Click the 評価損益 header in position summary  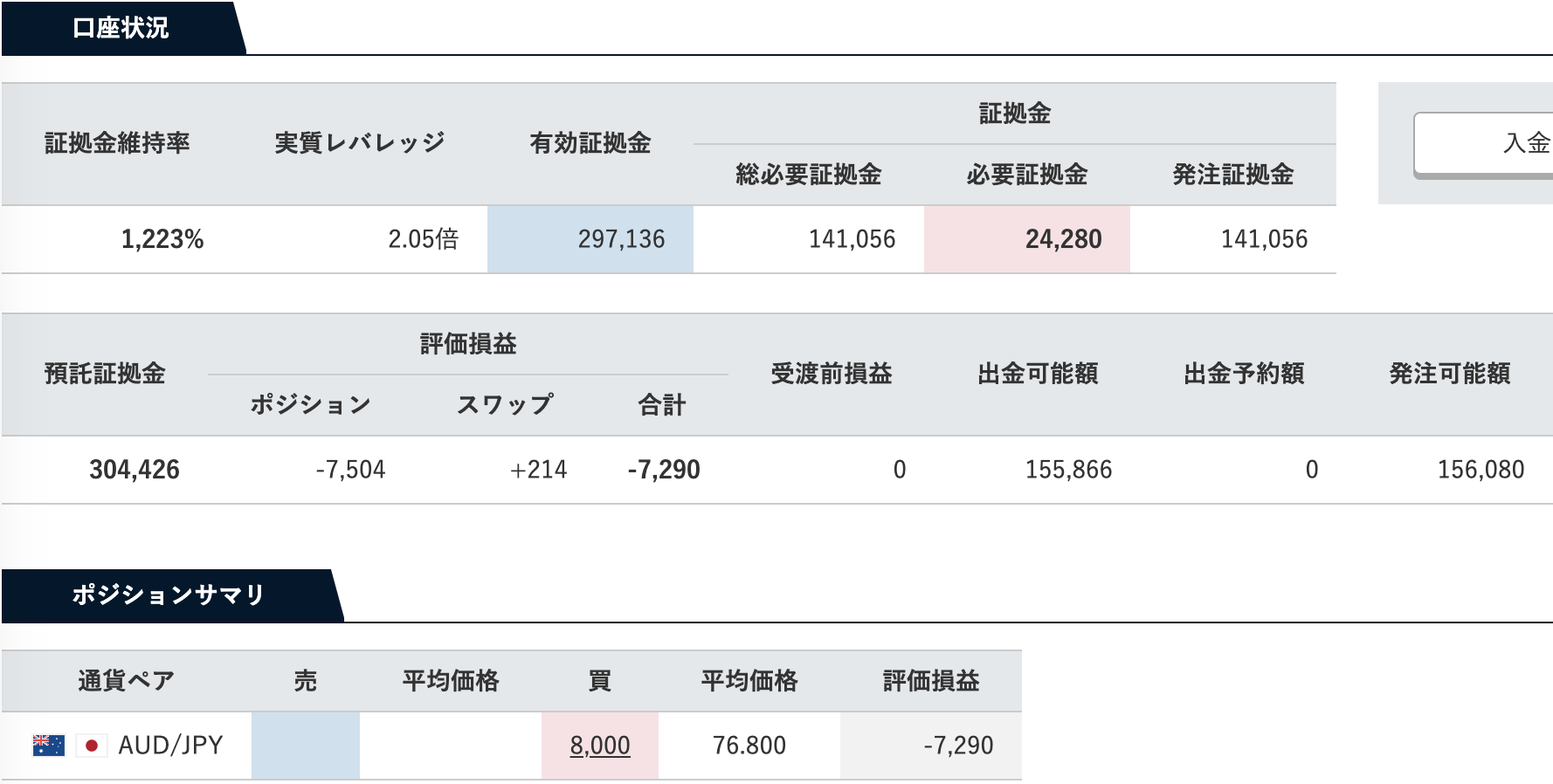pyautogui.click(x=931, y=681)
